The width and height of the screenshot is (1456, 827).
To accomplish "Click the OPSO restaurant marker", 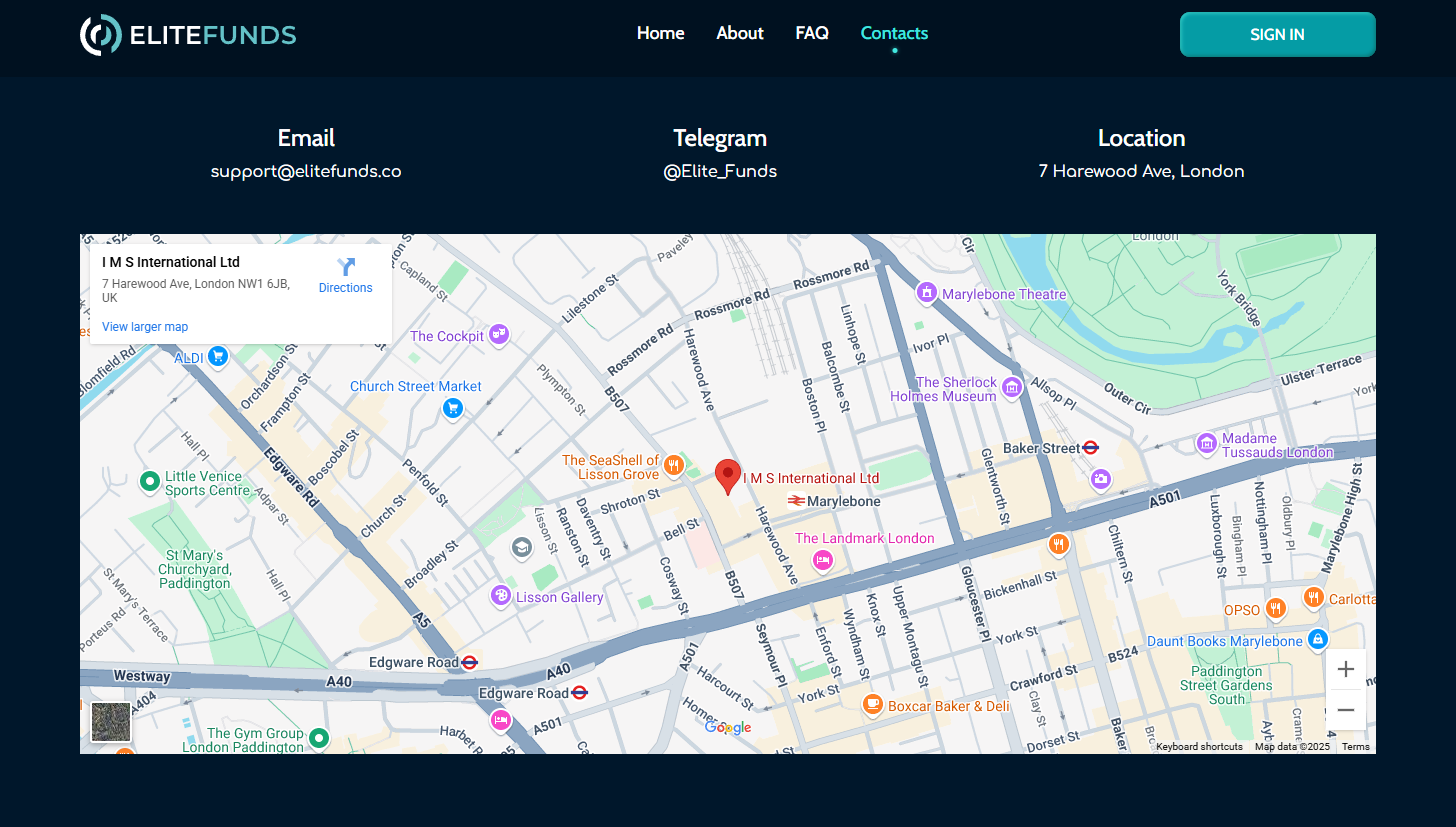I will click(x=1275, y=608).
